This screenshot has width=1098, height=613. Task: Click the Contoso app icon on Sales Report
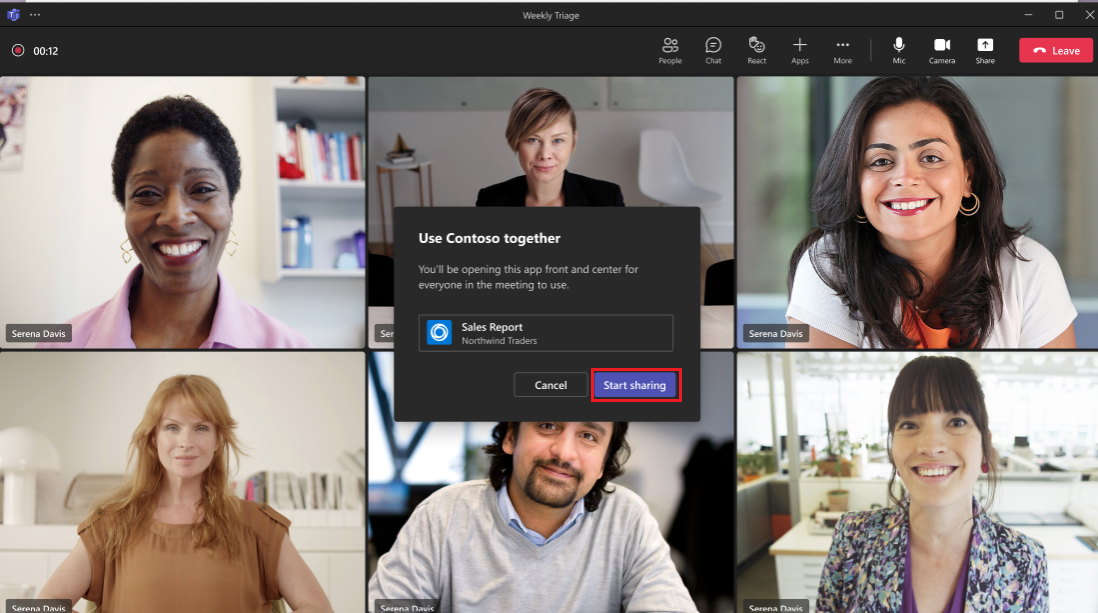[x=438, y=333]
